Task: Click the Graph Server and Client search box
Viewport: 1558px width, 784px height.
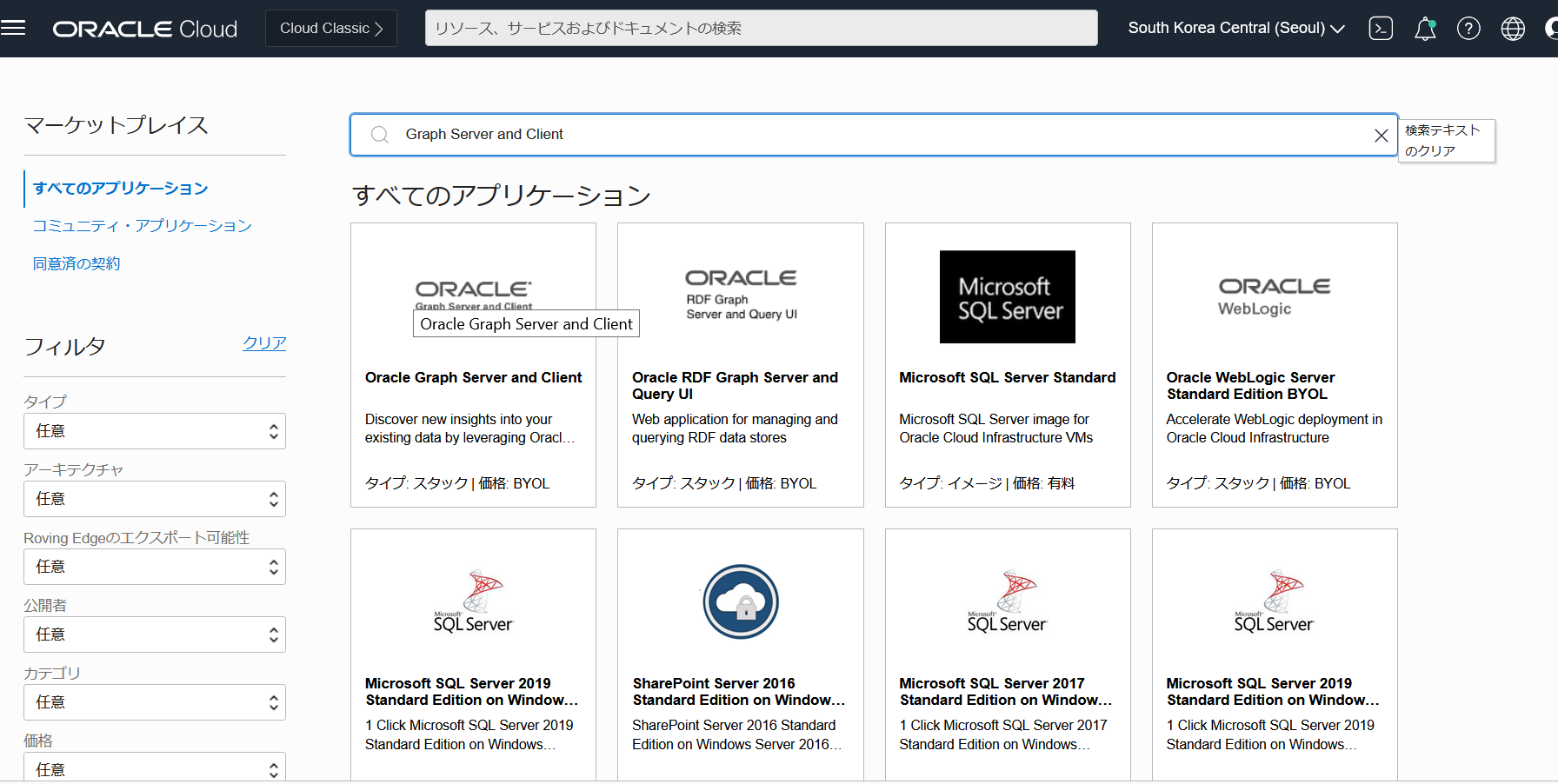Action: point(874,135)
